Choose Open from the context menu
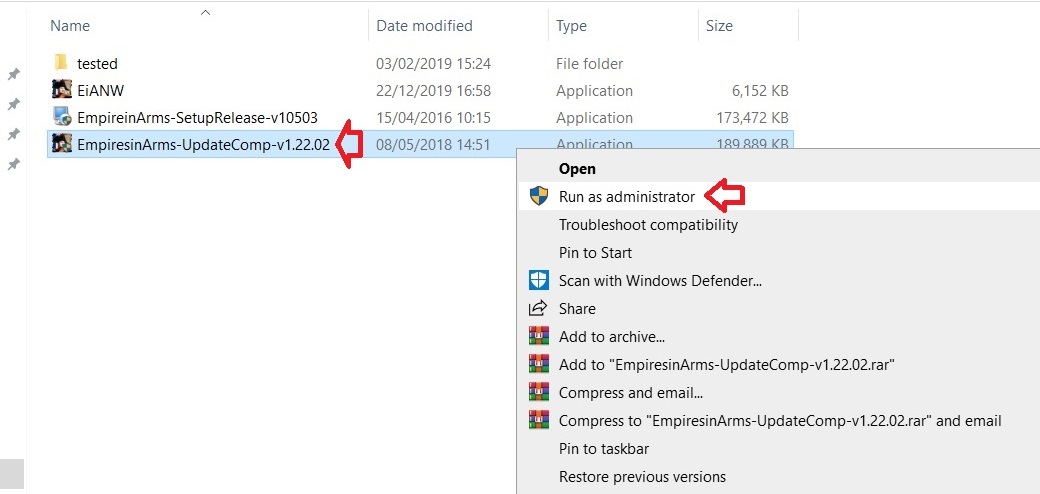Screen dimensions: 1040x494 [x=577, y=169]
